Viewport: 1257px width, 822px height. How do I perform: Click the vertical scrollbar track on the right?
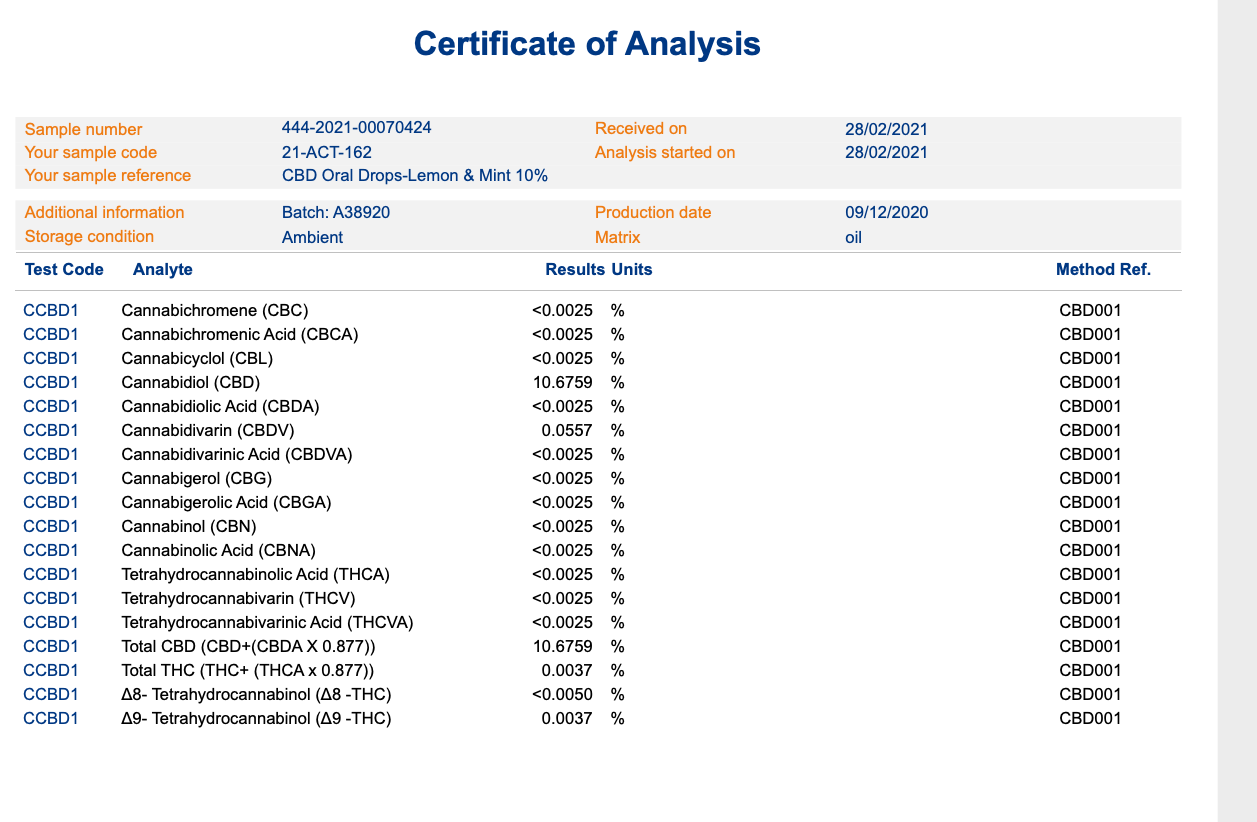click(1236, 411)
